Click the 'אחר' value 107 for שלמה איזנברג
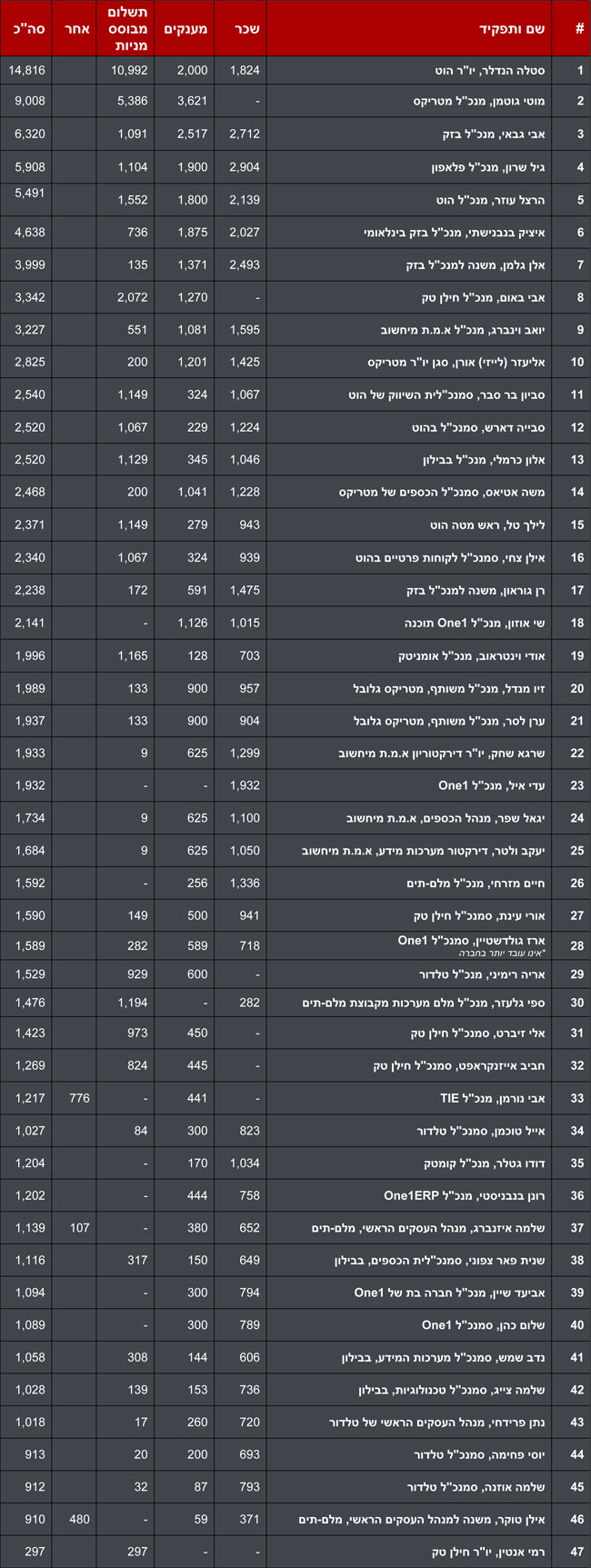This screenshot has height=1568, width=591. (79, 1228)
